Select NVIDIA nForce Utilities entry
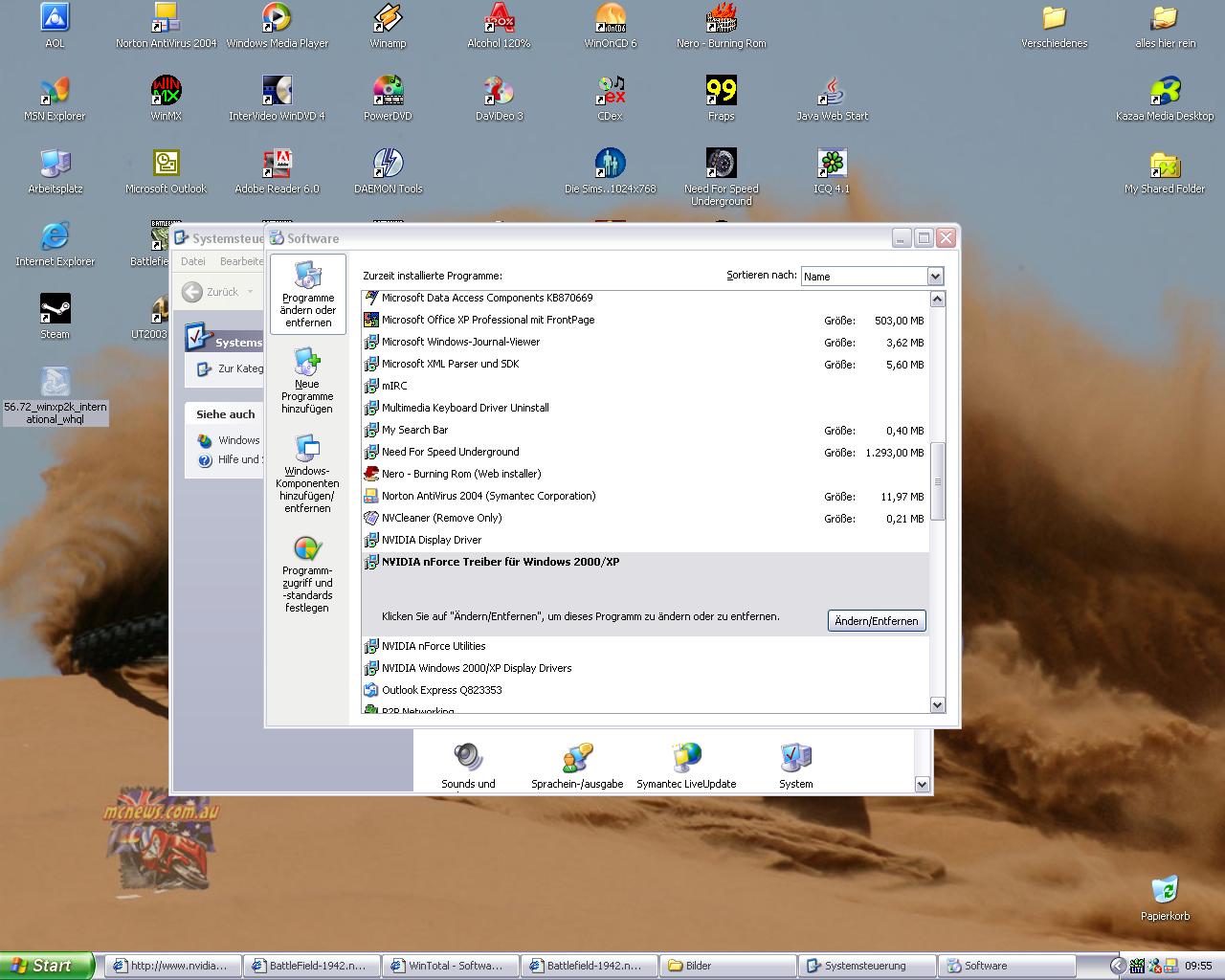This screenshot has width=1225, height=980. (x=645, y=646)
